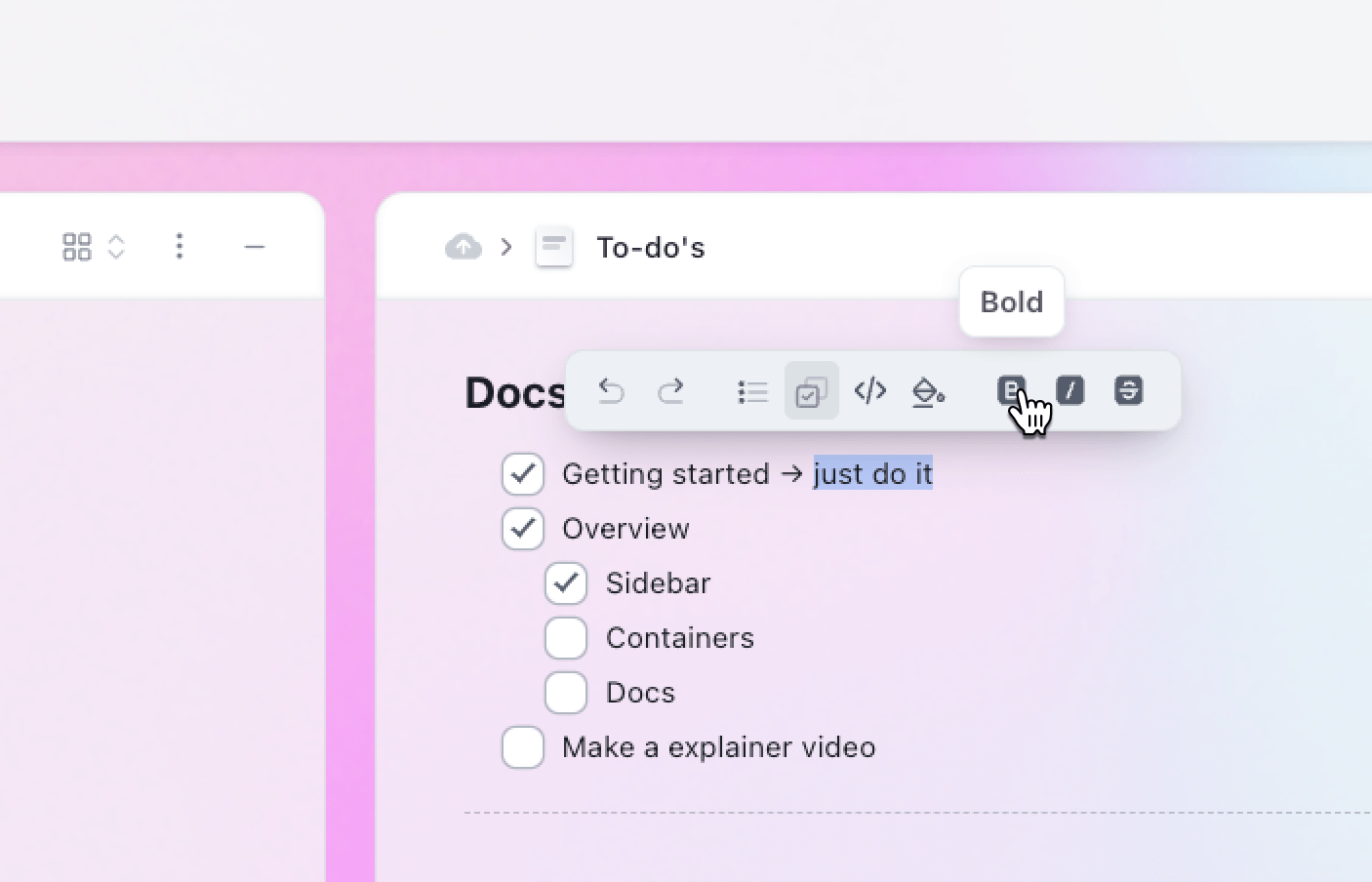Apply Italic formatting to selection

1070,390
